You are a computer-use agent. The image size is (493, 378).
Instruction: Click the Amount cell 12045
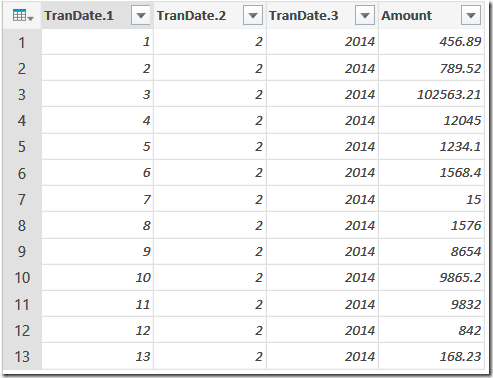[x=431, y=120]
